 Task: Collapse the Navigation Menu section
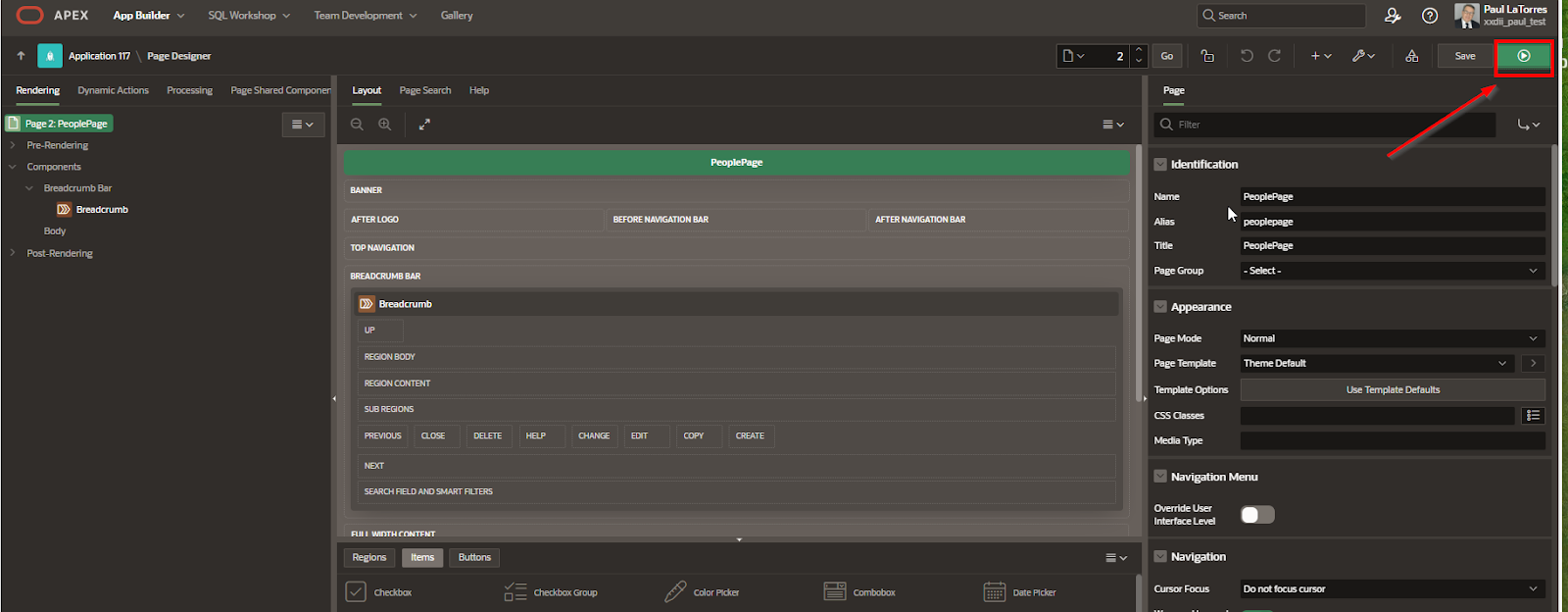1160,477
